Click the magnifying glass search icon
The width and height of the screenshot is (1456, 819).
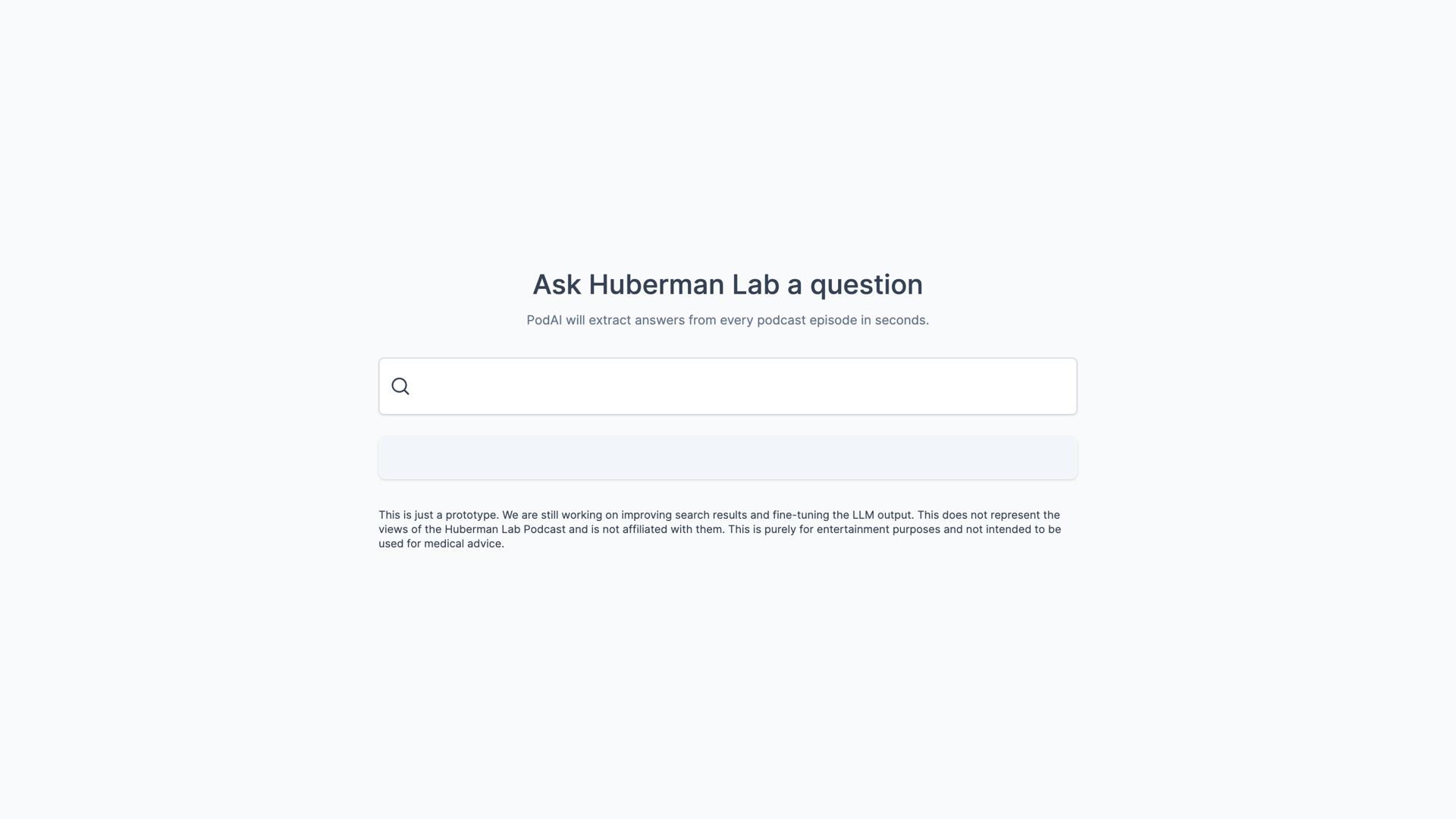(x=400, y=387)
